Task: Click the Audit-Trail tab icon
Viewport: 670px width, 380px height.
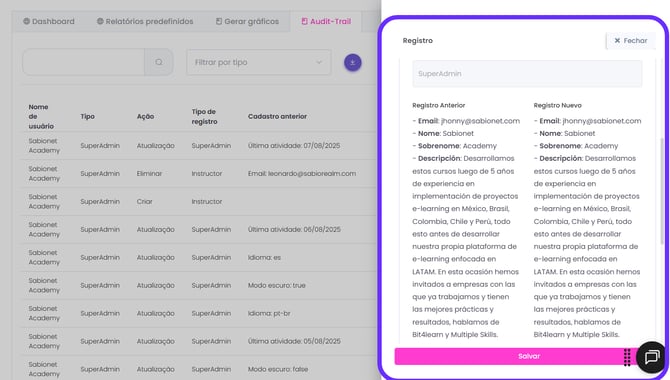Action: [x=304, y=21]
